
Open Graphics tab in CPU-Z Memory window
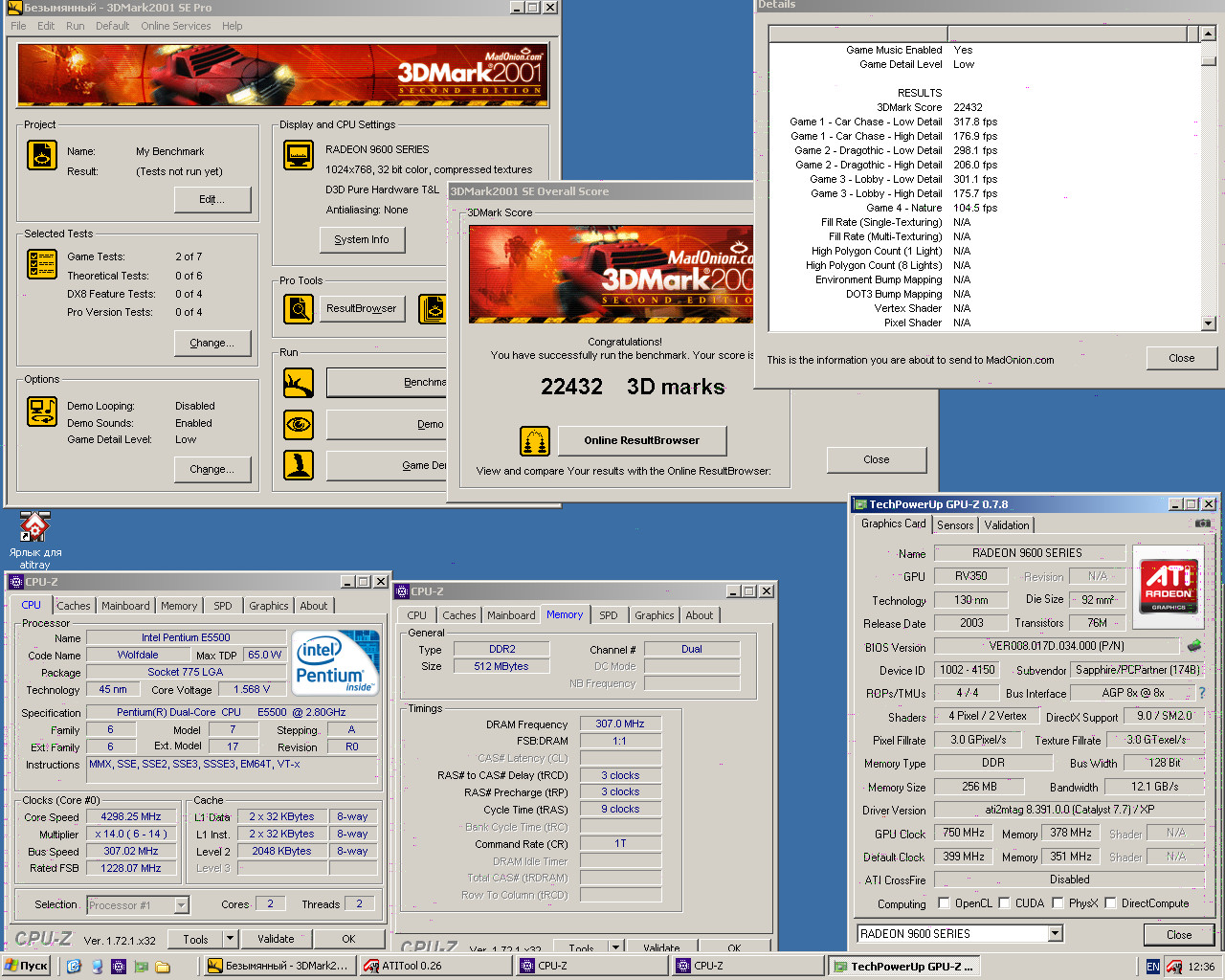point(655,615)
